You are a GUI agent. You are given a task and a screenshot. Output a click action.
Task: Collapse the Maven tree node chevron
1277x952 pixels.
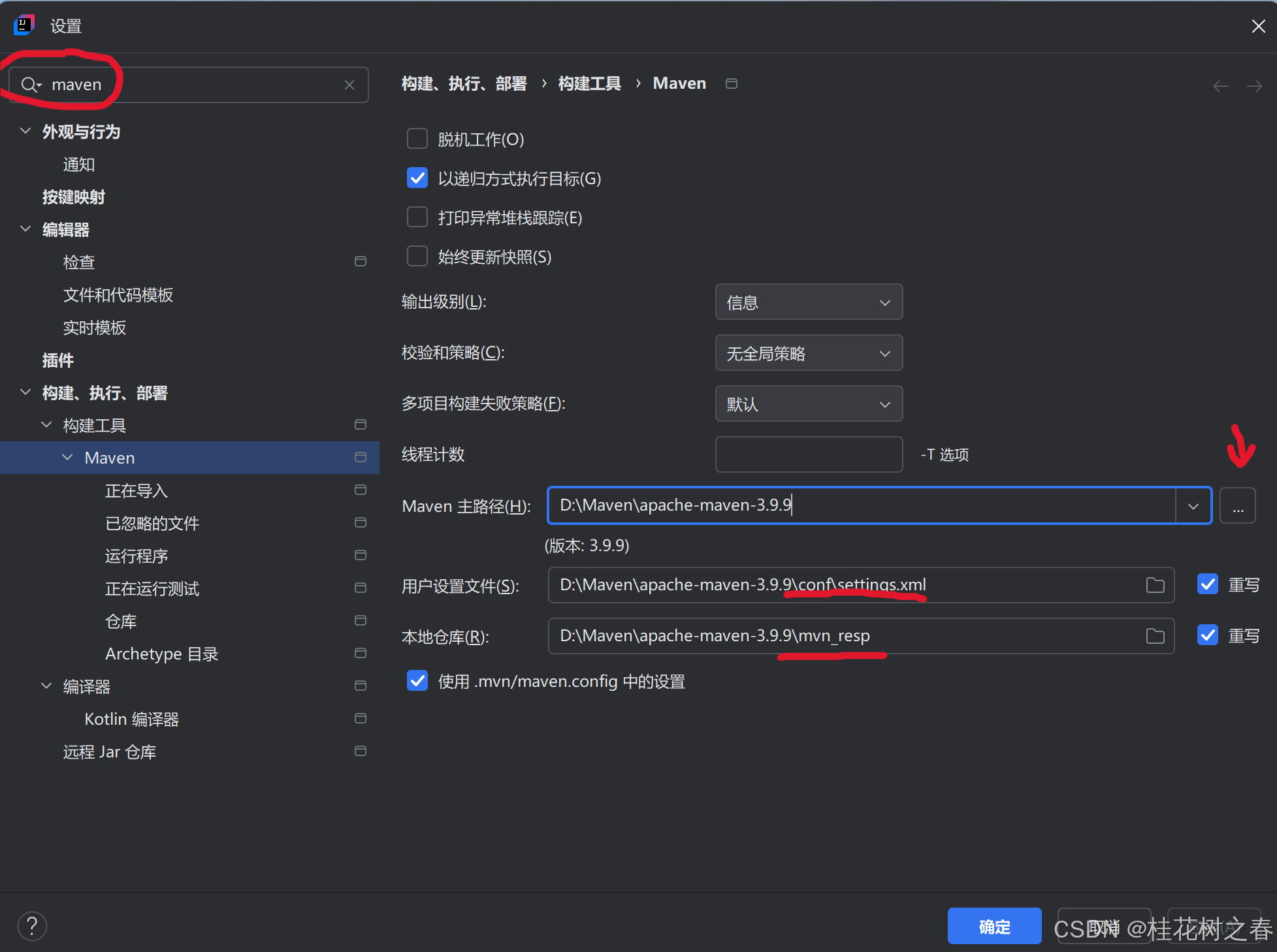67,458
